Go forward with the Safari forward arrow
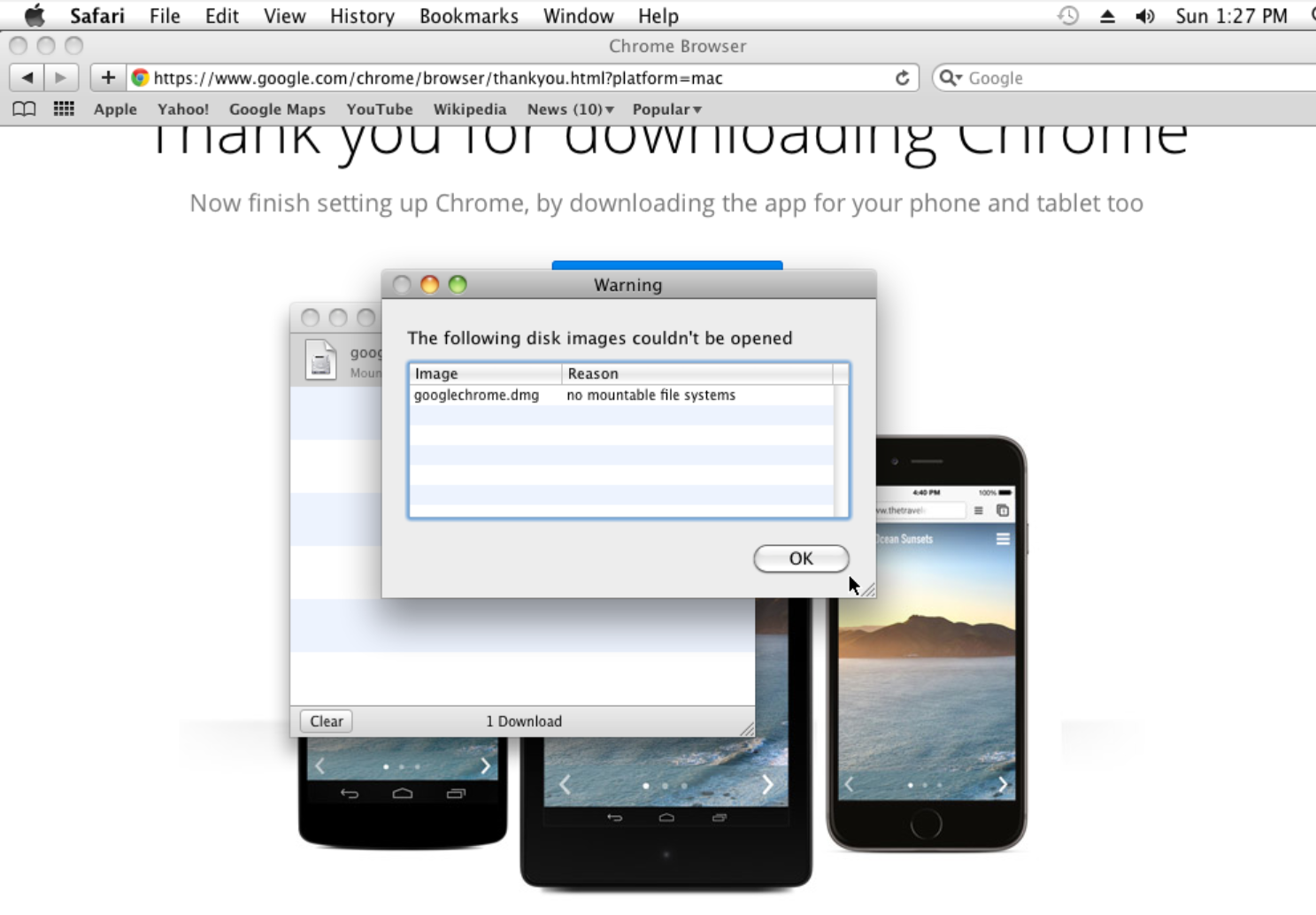Viewport: 1316px width, 915px height. 61,78
